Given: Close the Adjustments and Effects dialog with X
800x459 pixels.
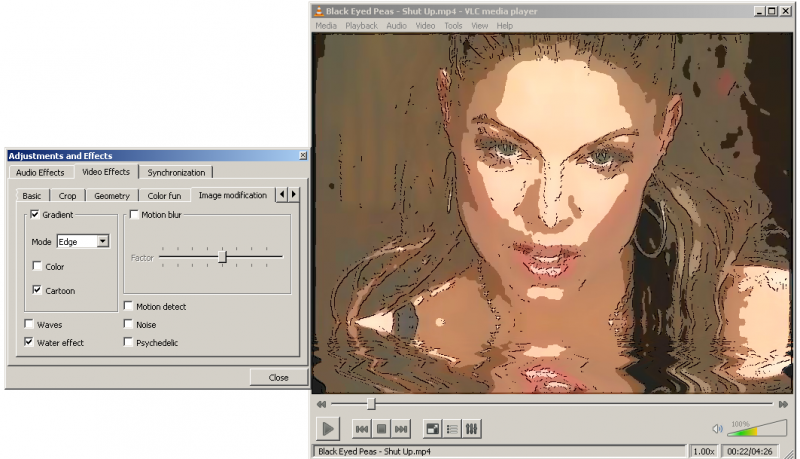Looking at the screenshot, I should (303, 156).
